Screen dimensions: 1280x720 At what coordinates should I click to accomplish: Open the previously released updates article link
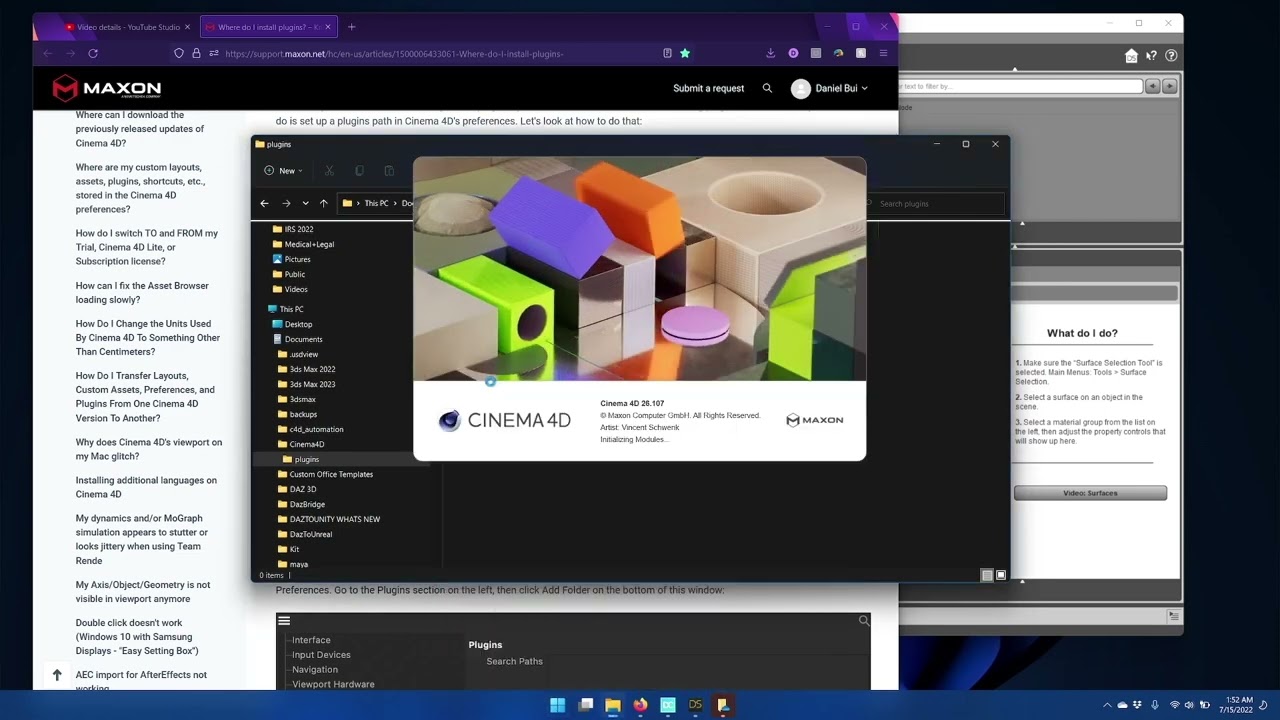coord(140,129)
